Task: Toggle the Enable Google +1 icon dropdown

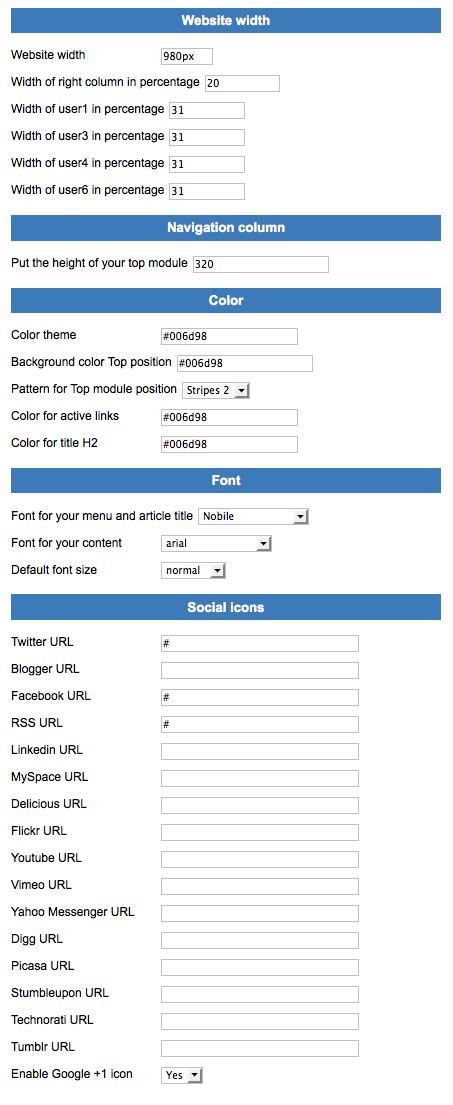Action: tap(182, 1075)
